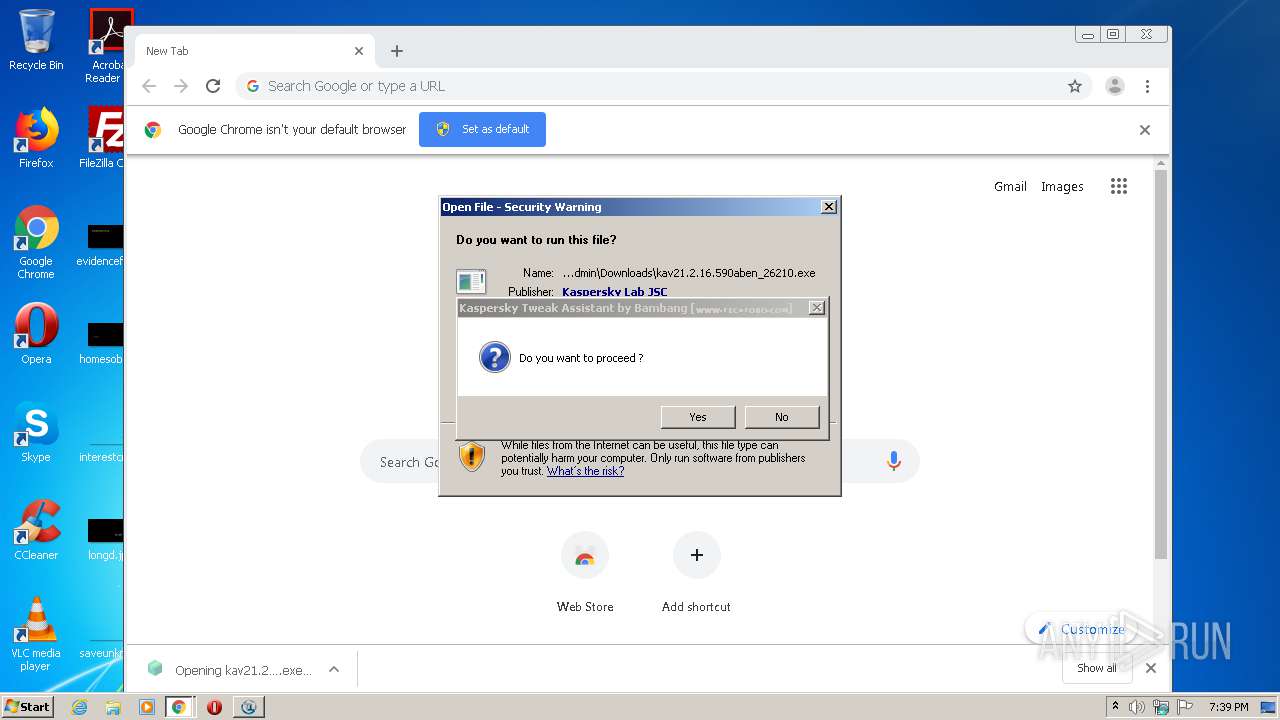Launch the Opera desktop shortcut
1280x720 pixels.
click(36, 334)
